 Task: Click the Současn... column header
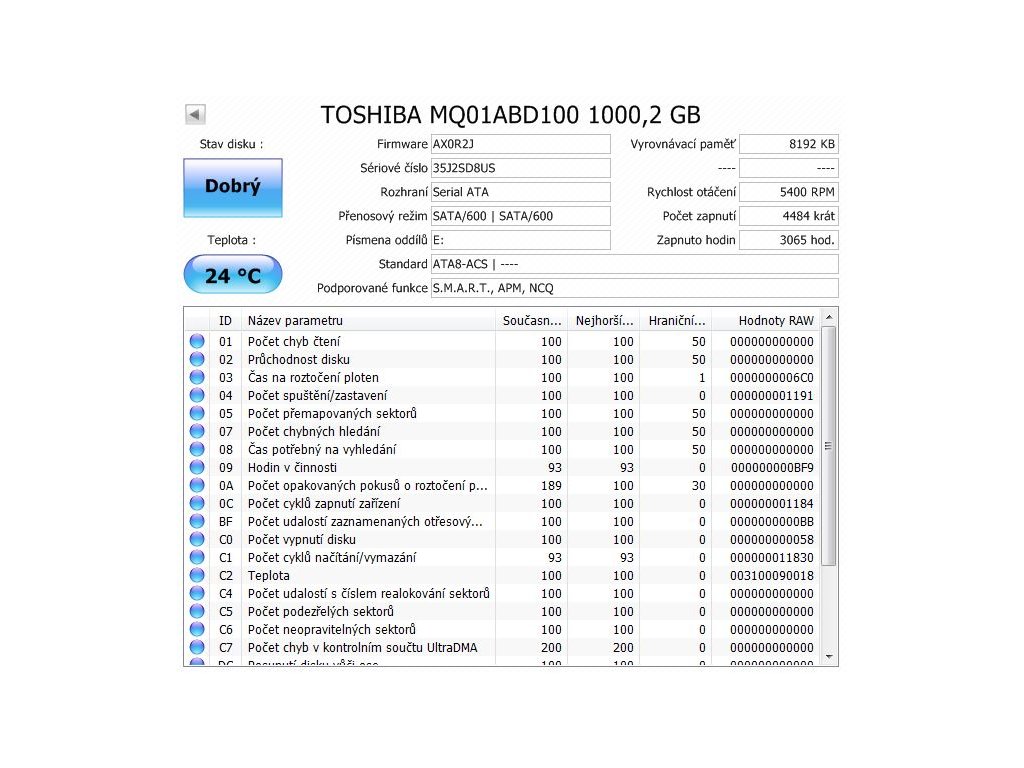coord(532,321)
